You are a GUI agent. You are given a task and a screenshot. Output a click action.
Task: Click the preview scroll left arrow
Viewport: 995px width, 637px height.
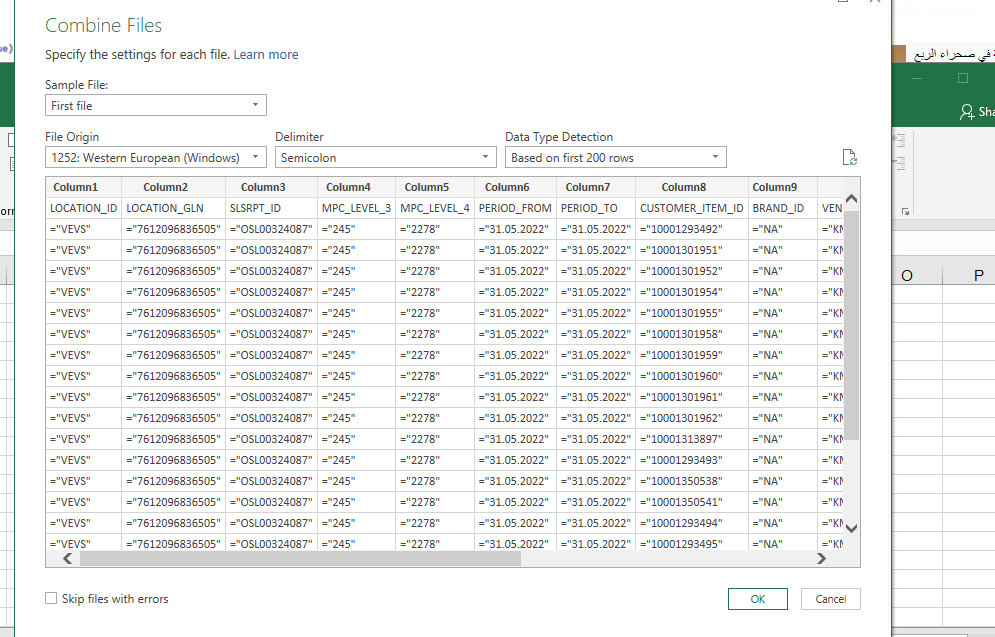coord(67,558)
